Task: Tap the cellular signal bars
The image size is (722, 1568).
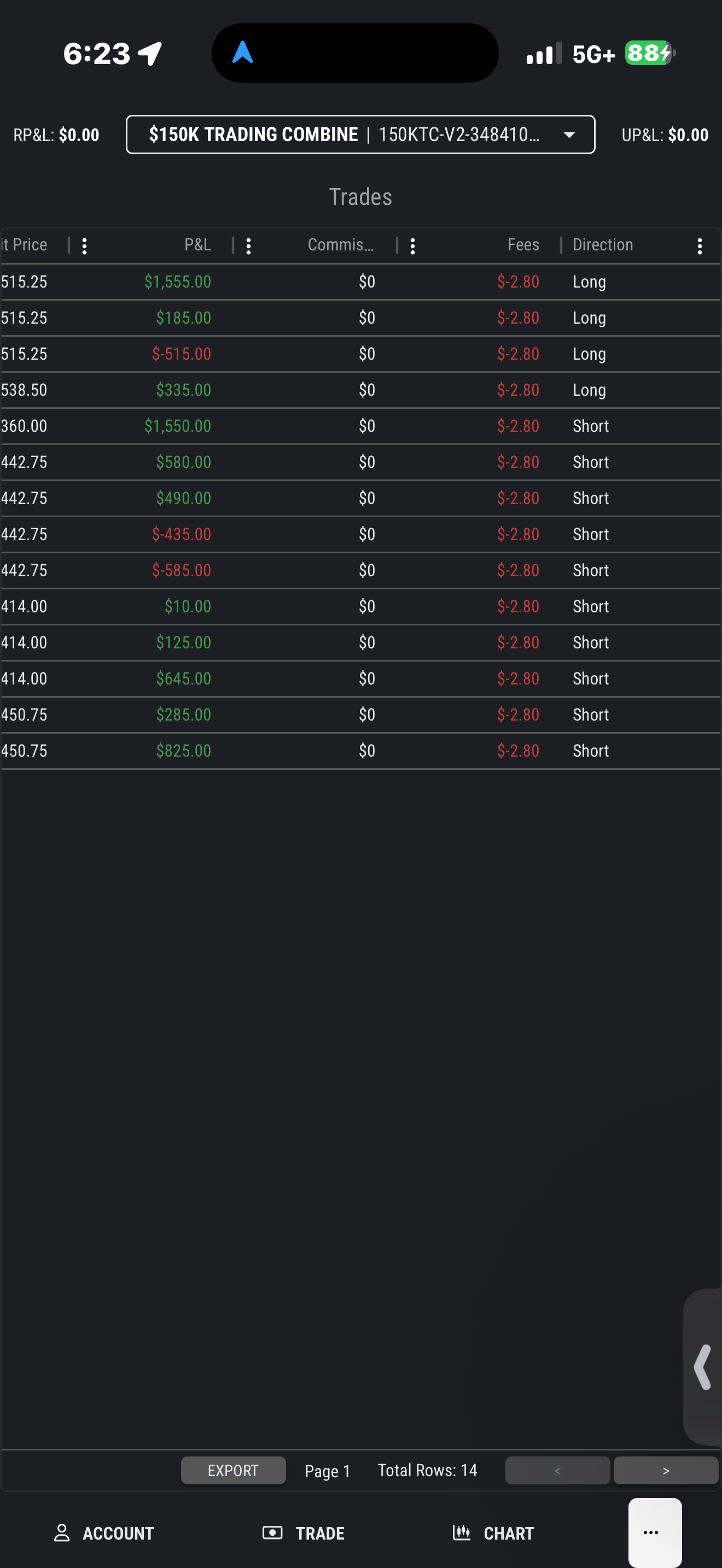Action: (x=544, y=54)
